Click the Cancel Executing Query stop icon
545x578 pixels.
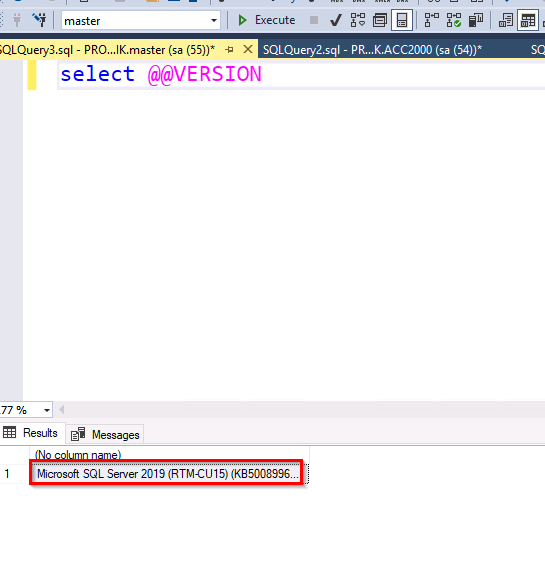pos(314,20)
